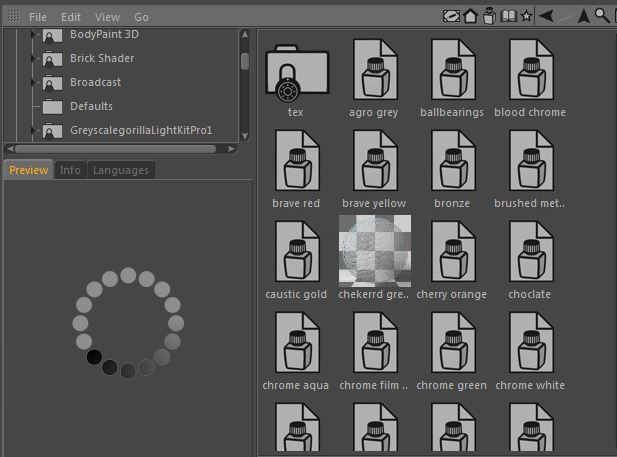This screenshot has height=457, width=617.
Task: Open search with the magnifier icon
Action: click(602, 16)
